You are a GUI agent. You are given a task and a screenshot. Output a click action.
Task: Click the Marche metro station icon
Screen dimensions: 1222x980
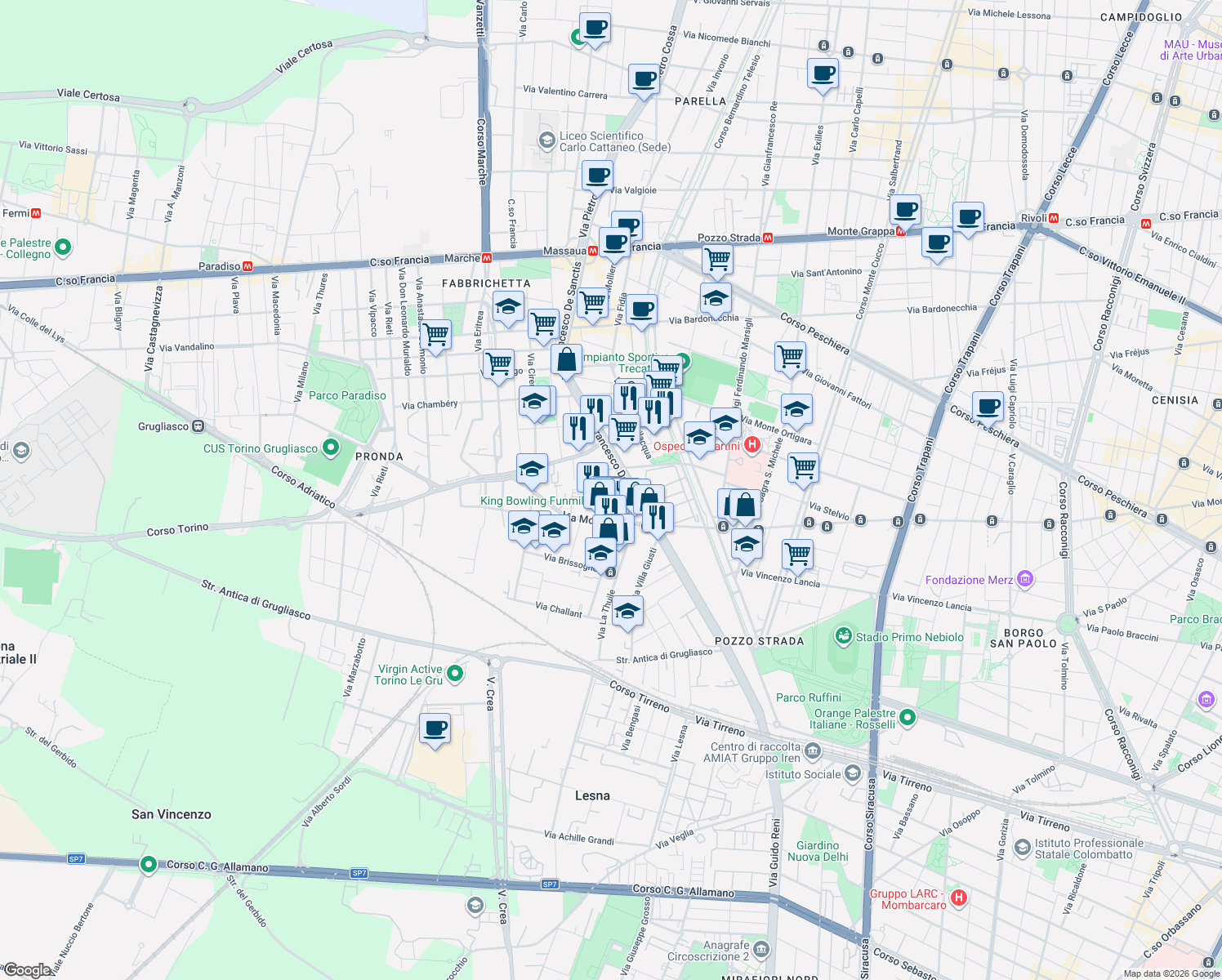[x=487, y=258]
